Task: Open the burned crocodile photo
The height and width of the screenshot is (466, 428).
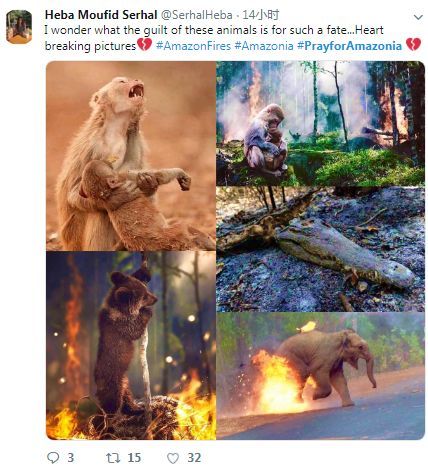Action: [x=320, y=249]
